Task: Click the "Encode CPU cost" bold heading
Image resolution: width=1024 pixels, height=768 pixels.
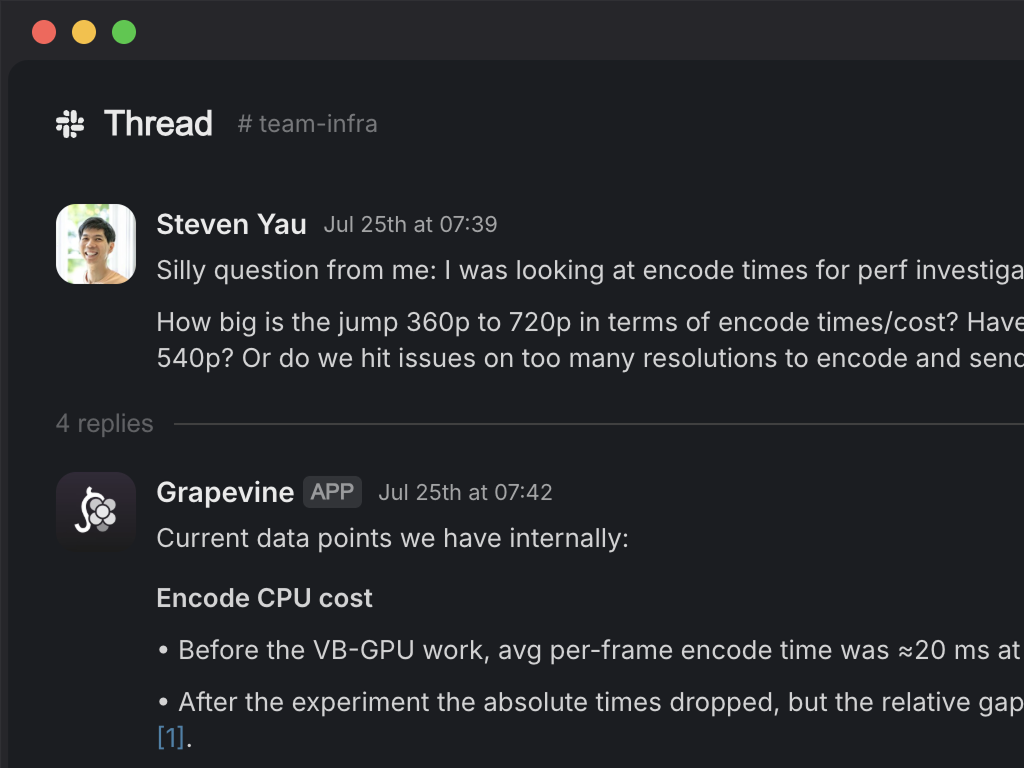Action: (x=264, y=598)
